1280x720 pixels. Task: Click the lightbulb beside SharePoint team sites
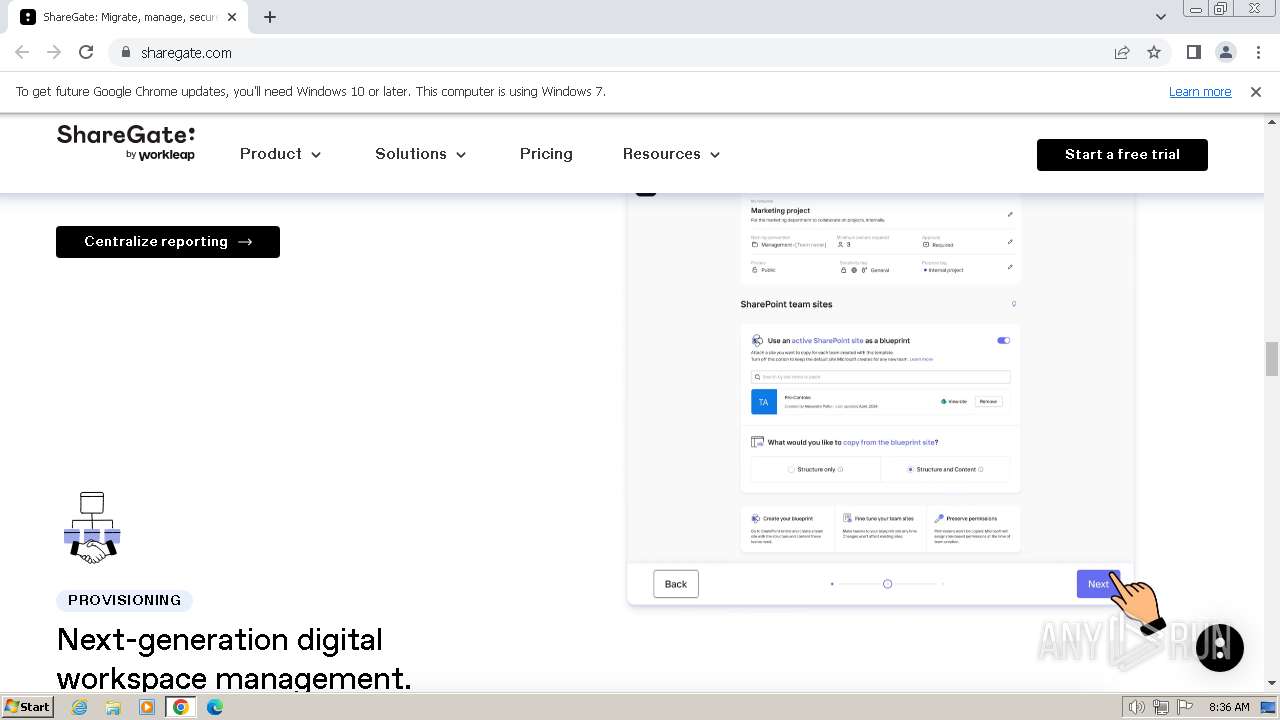click(1013, 304)
